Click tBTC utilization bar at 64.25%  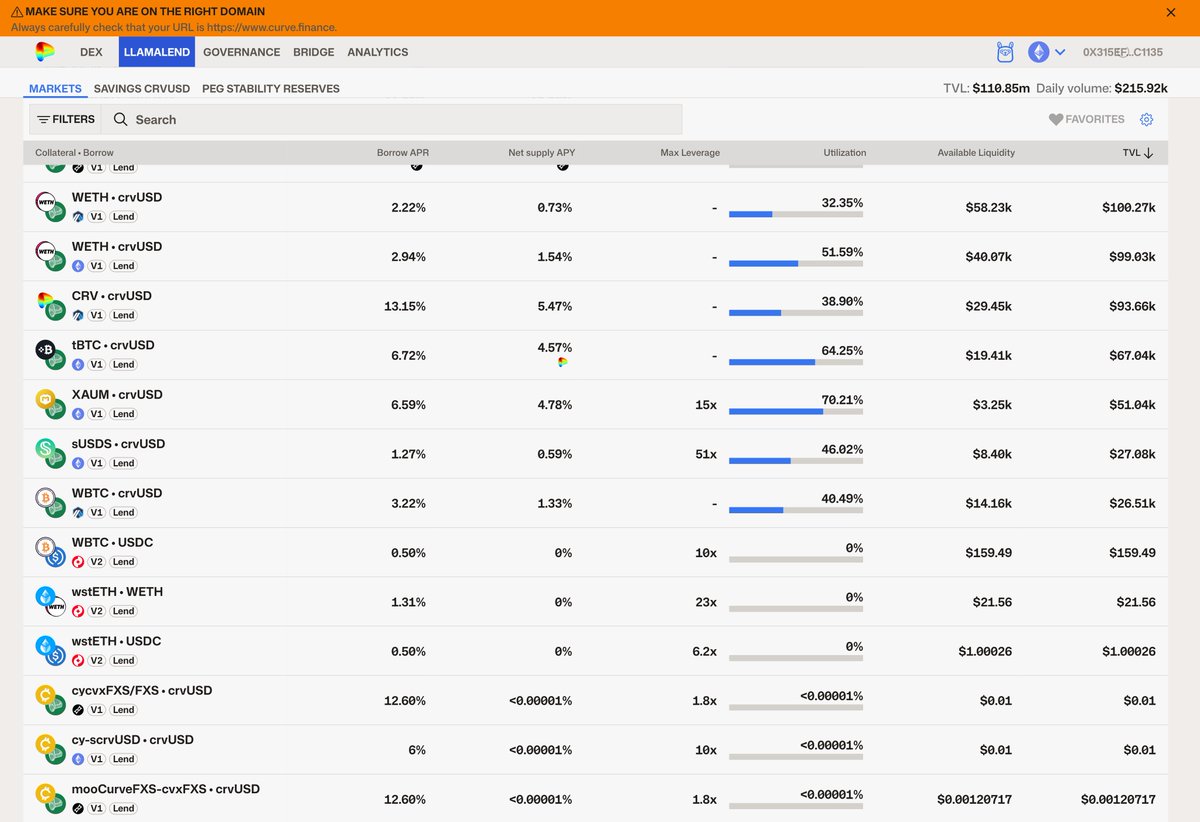click(796, 362)
